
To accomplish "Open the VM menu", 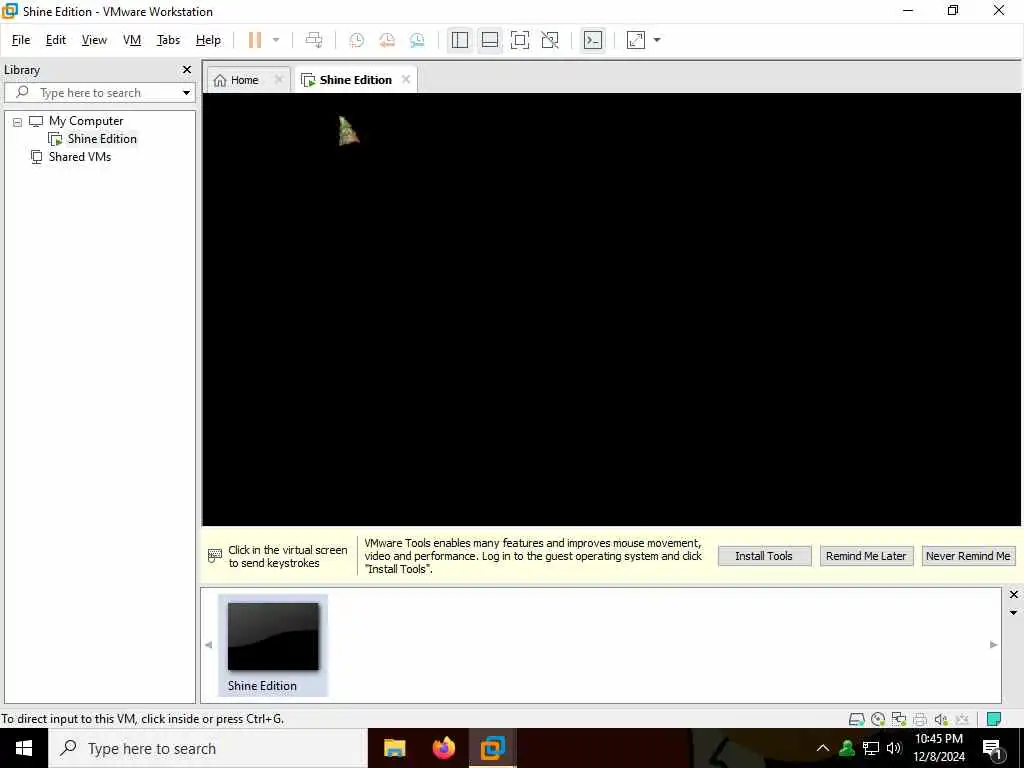I will point(132,40).
